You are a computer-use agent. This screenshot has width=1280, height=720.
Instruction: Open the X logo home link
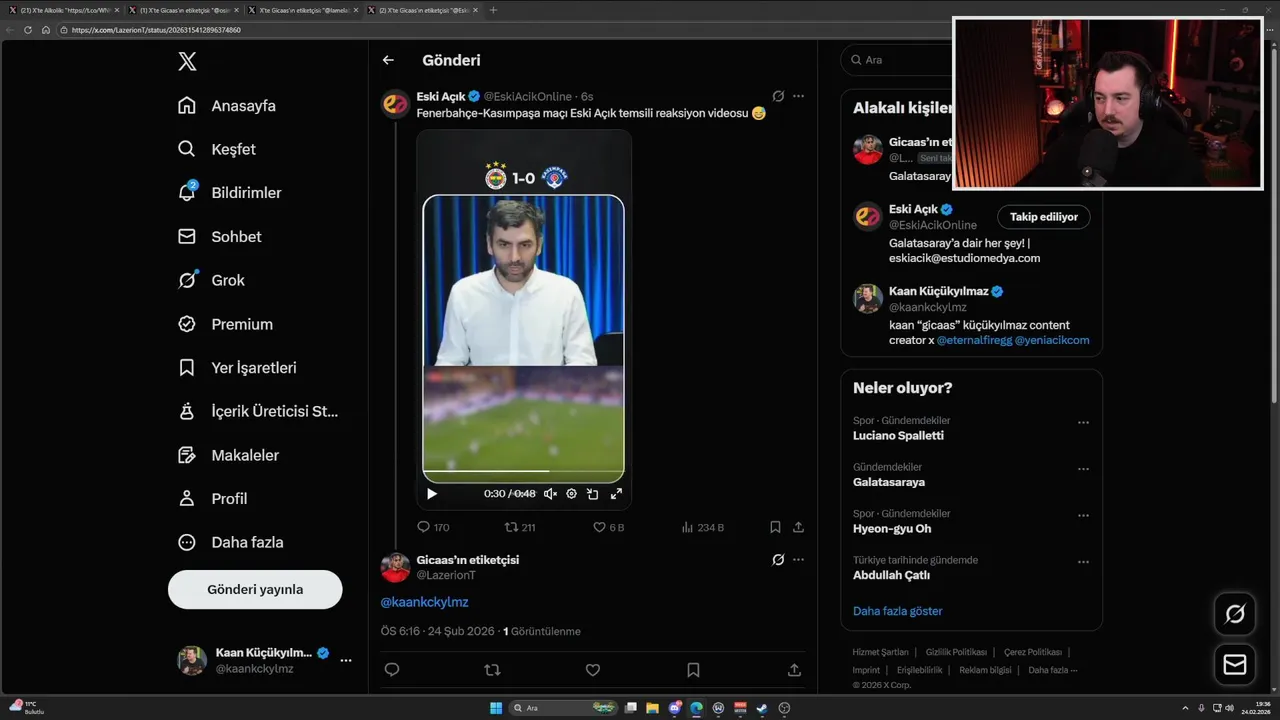point(187,62)
